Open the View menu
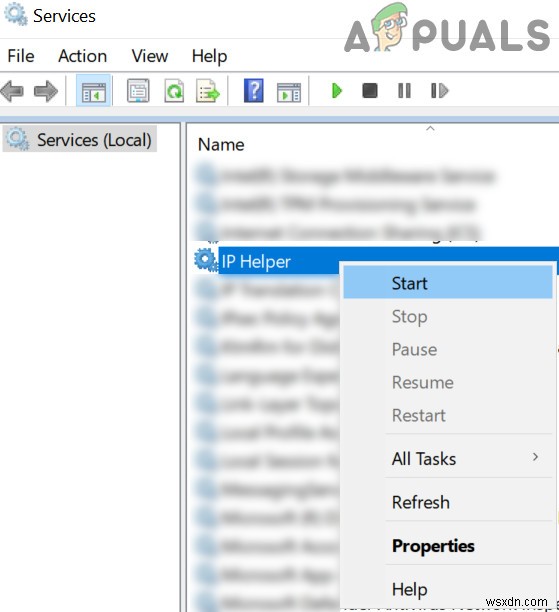 tap(150, 56)
